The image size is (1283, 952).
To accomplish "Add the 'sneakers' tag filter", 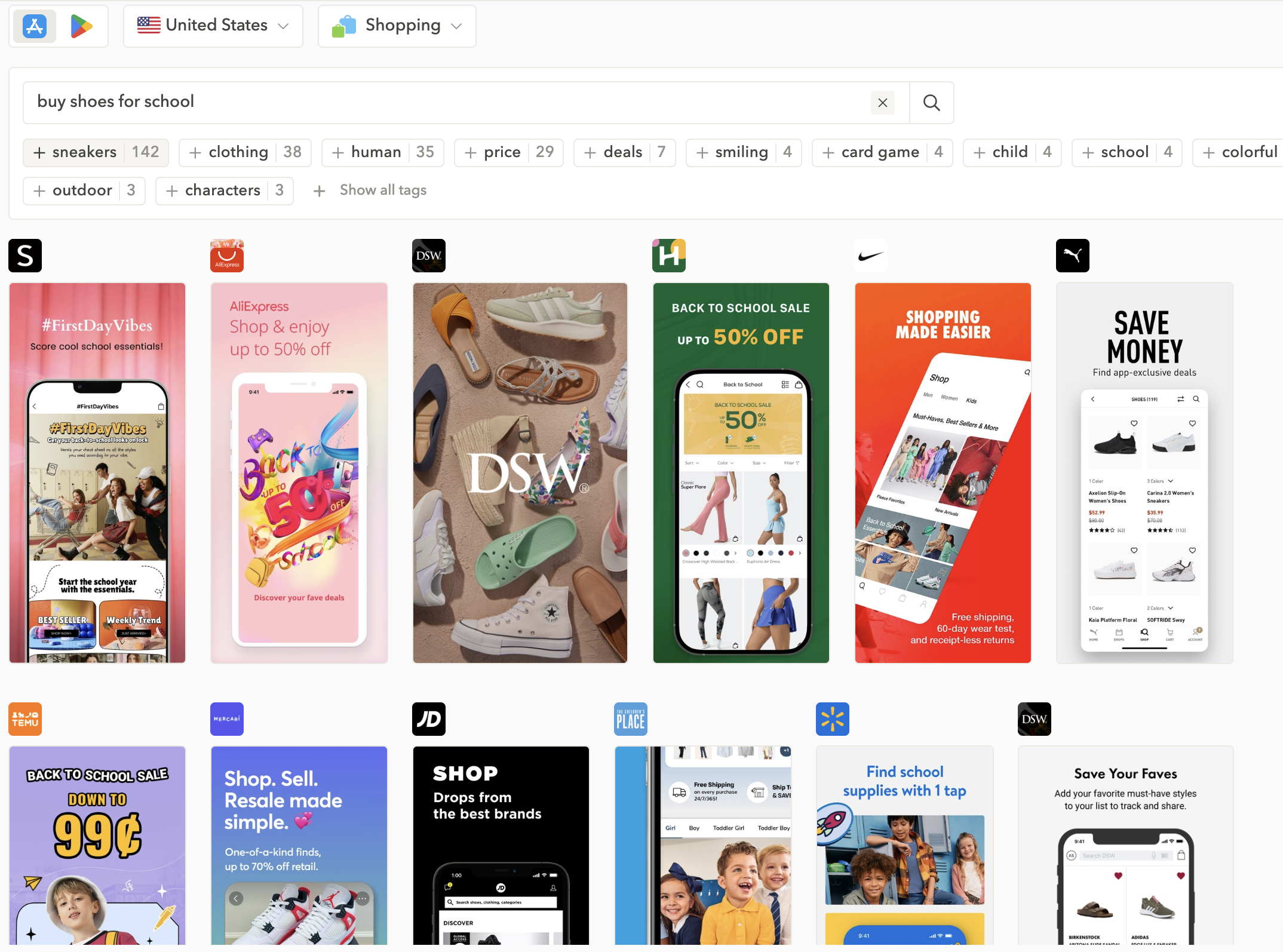I will coord(96,152).
